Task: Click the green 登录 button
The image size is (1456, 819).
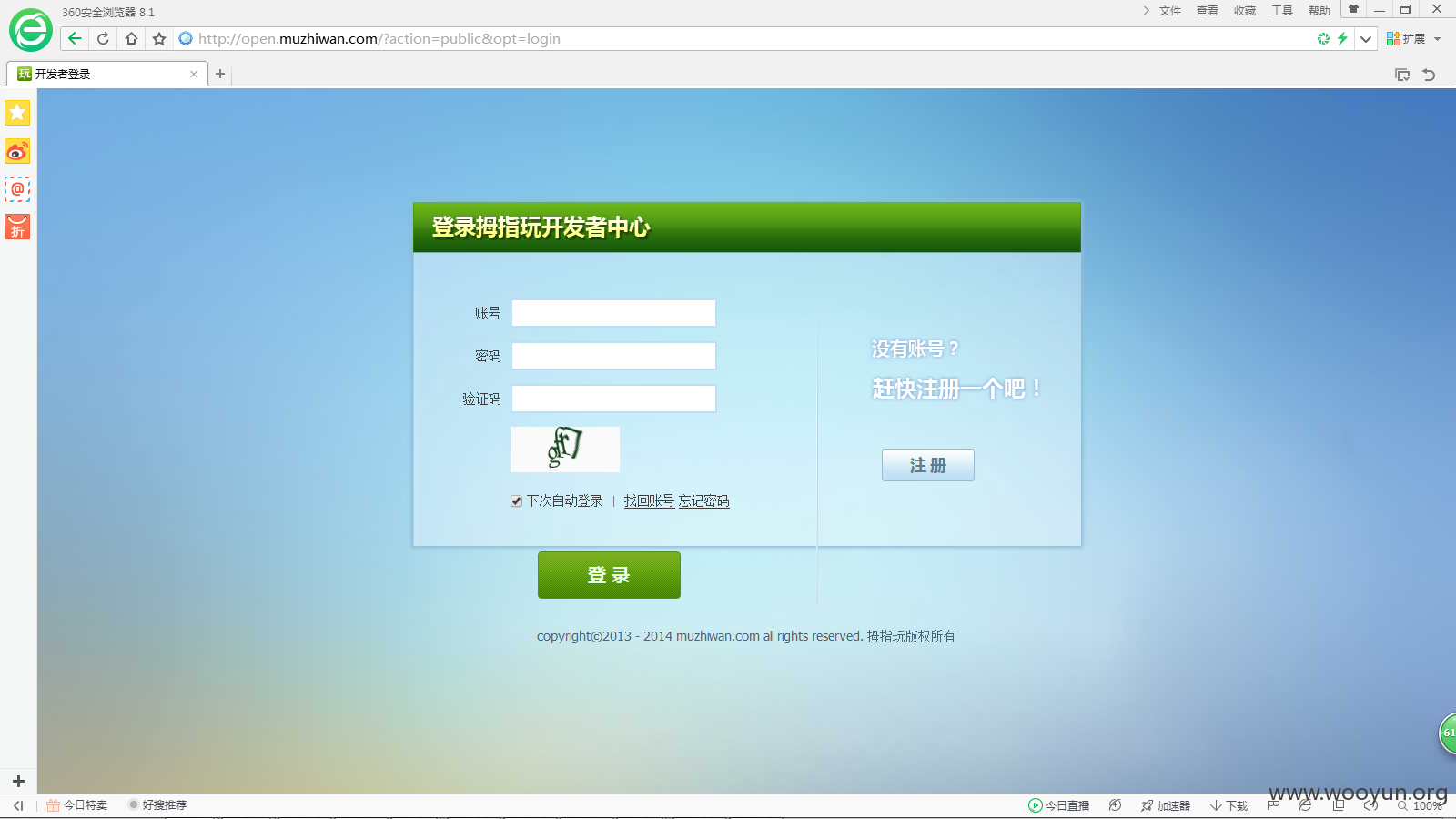Action: [x=609, y=575]
